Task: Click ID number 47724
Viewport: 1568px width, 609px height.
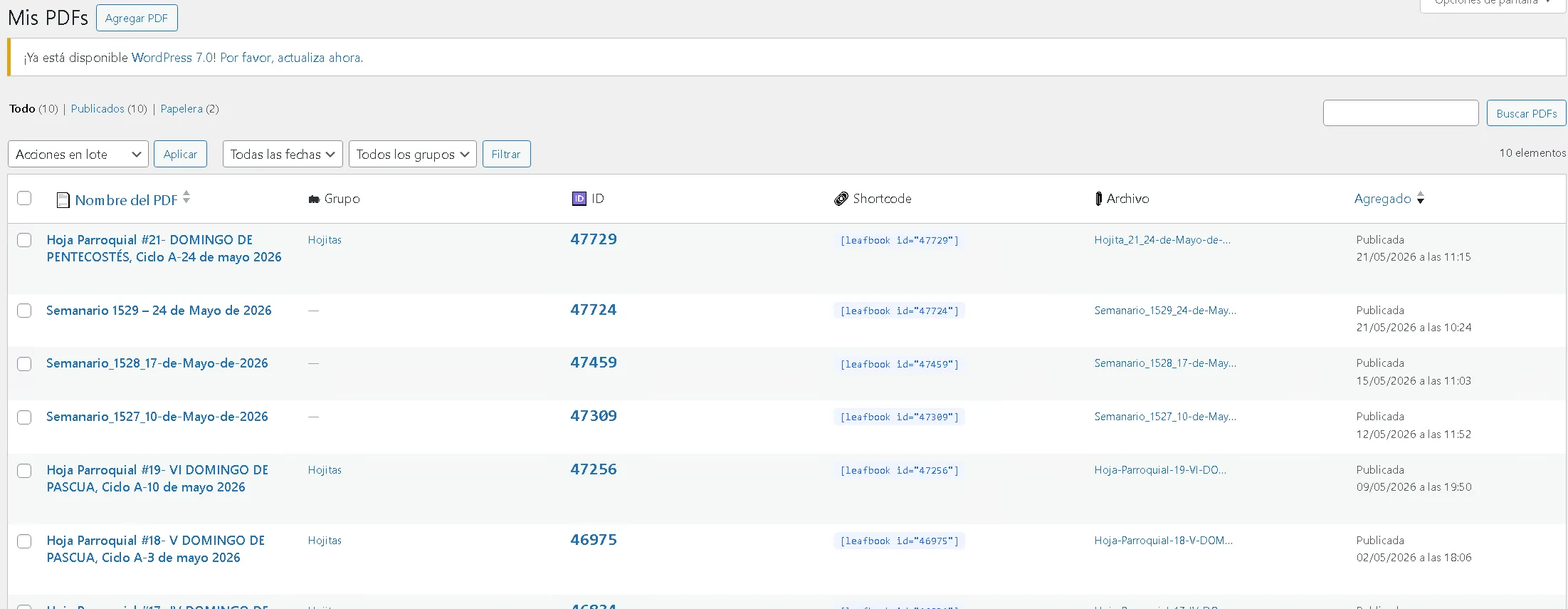Action: click(594, 310)
